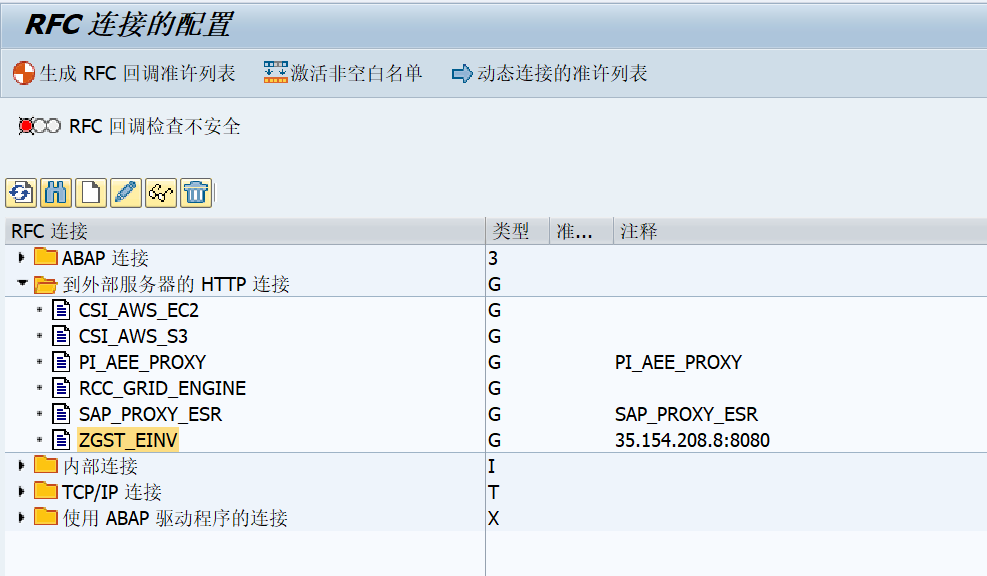Image resolution: width=987 pixels, height=576 pixels.
Task: Click the refresh icon in the toolbar
Action: coord(21,193)
